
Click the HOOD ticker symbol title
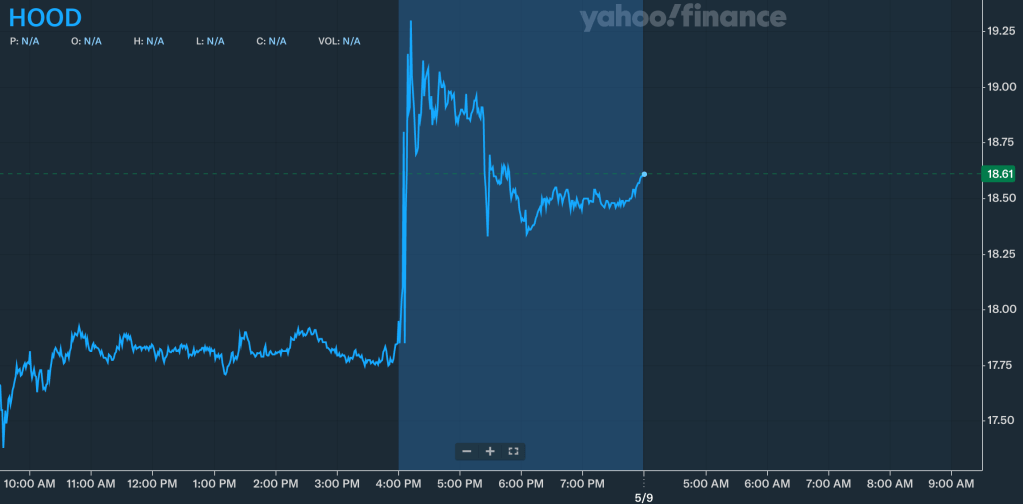click(45, 18)
